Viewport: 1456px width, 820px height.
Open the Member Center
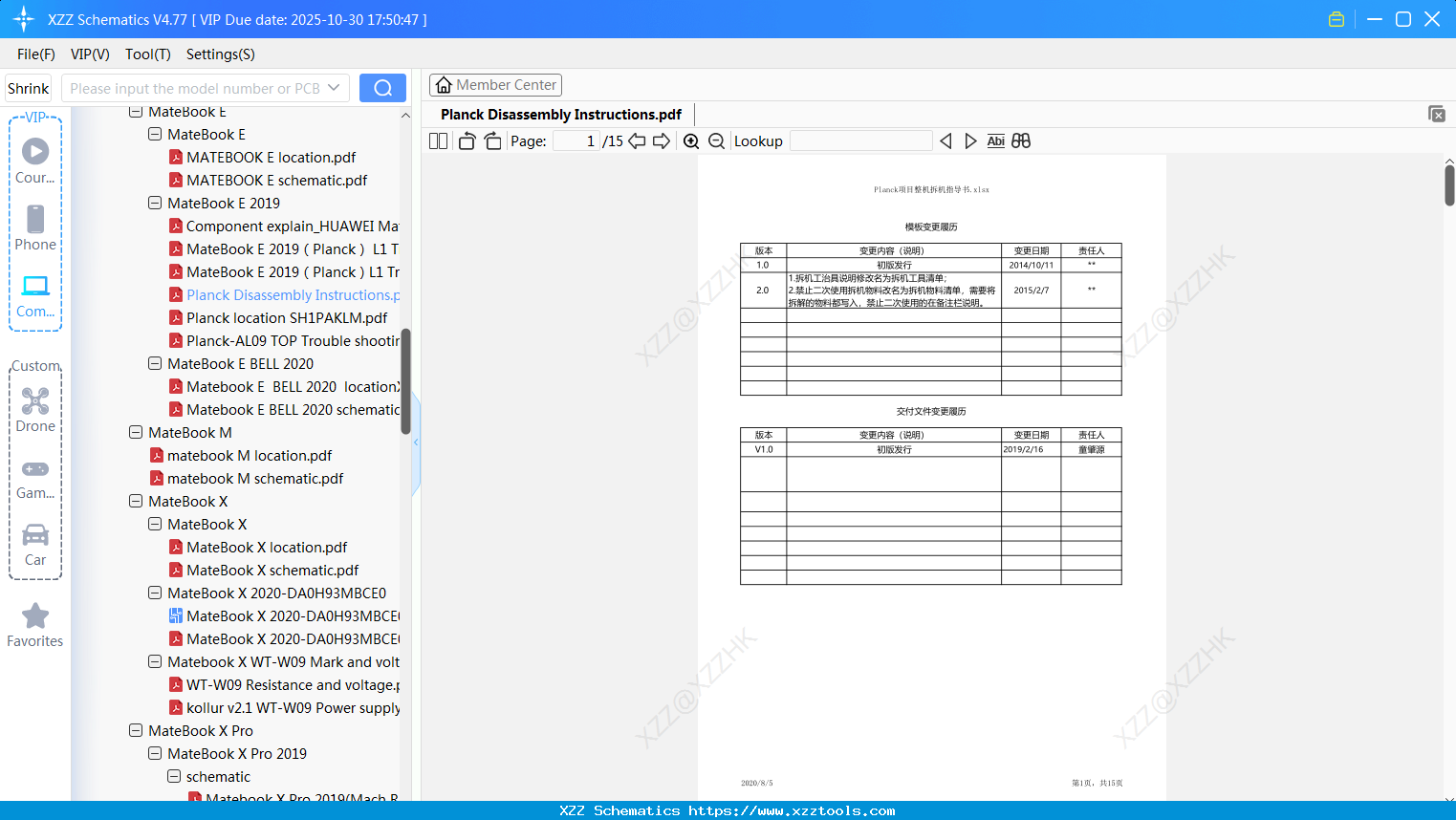coord(495,85)
